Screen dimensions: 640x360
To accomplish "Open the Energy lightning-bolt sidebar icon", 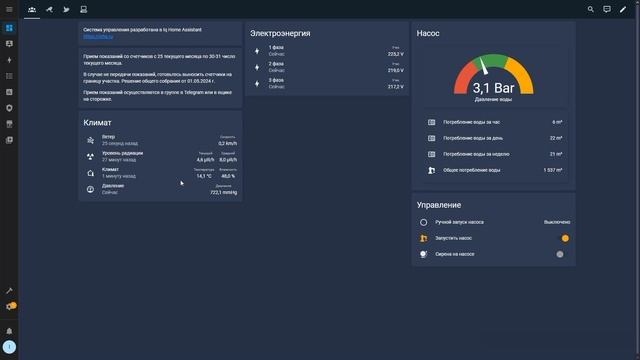I will [x=9, y=60].
